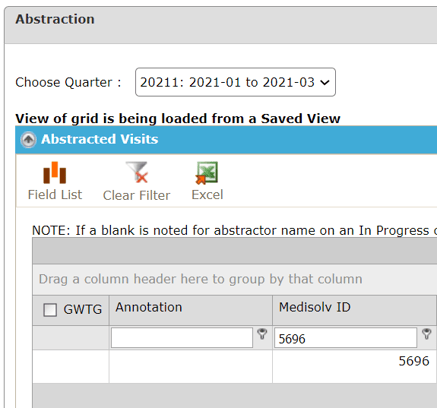Collapse the Abstracted Visits panel arrow

click(x=28, y=139)
